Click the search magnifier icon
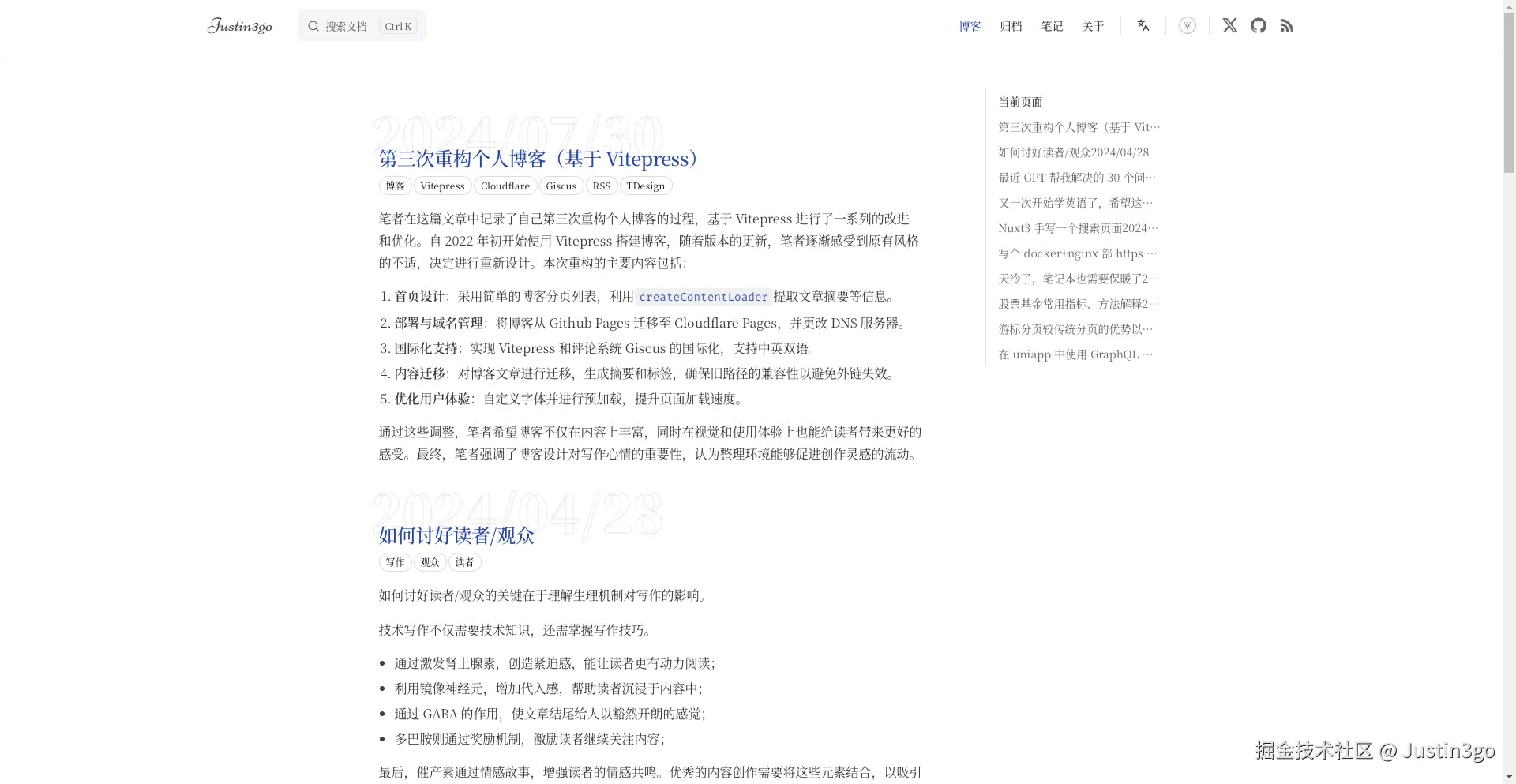This screenshot has height=784, width=1516. [x=313, y=26]
